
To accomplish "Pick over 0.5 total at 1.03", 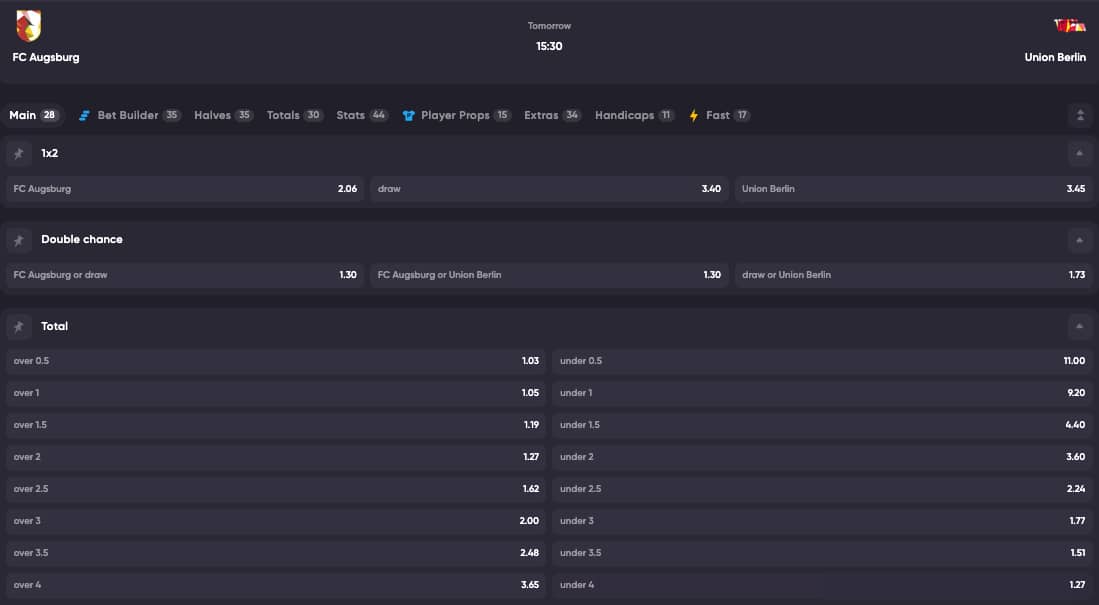I will (x=276, y=361).
